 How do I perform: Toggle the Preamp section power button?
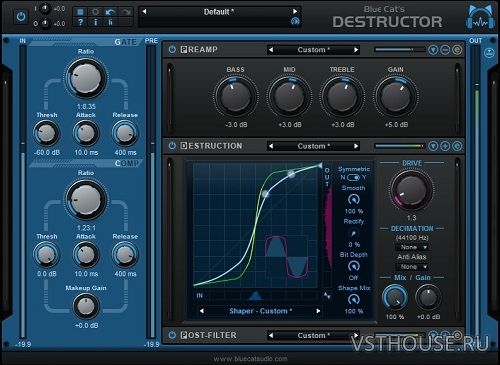pyautogui.click(x=172, y=50)
